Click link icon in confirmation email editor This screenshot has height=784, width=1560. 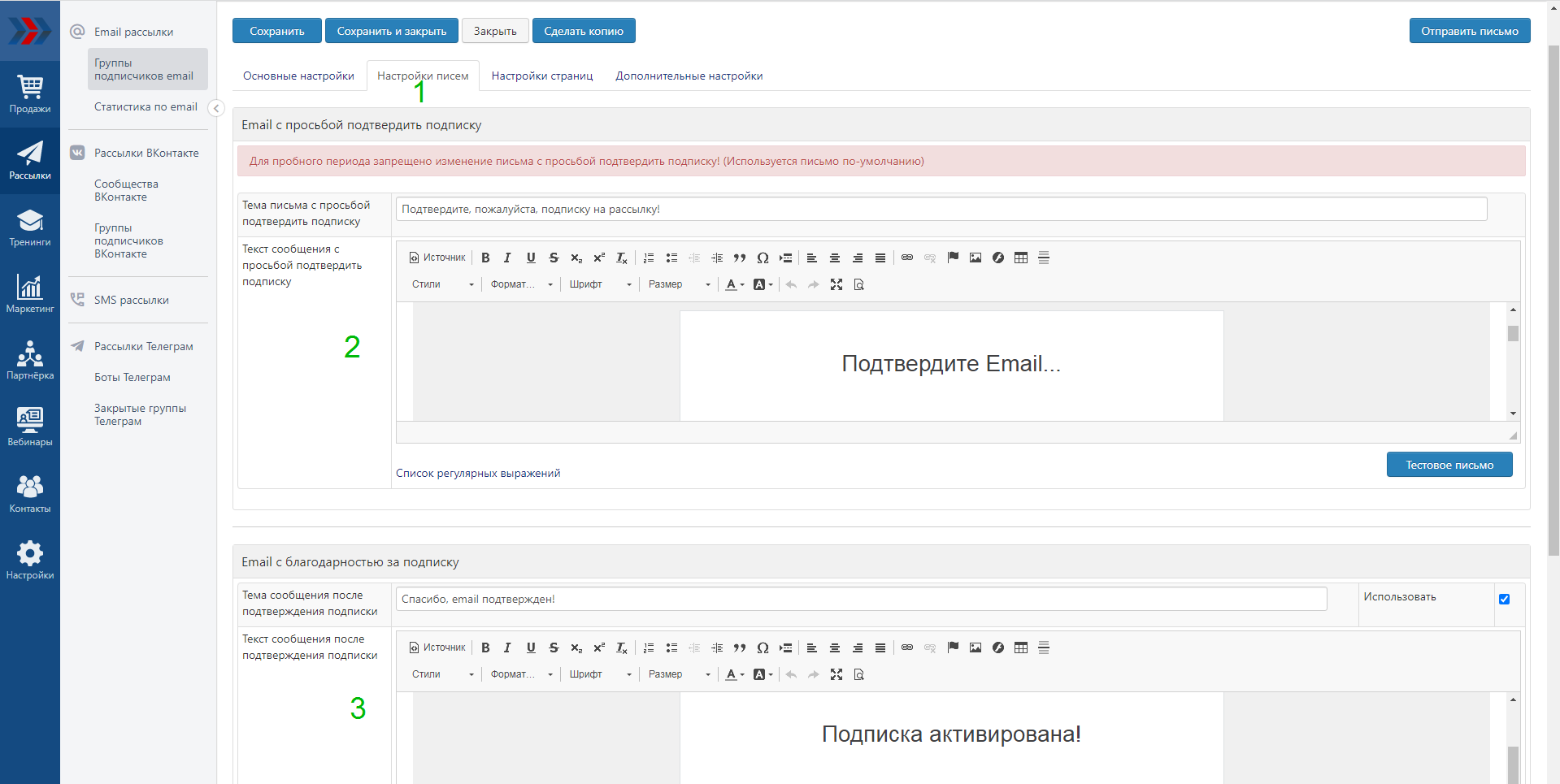click(x=907, y=258)
